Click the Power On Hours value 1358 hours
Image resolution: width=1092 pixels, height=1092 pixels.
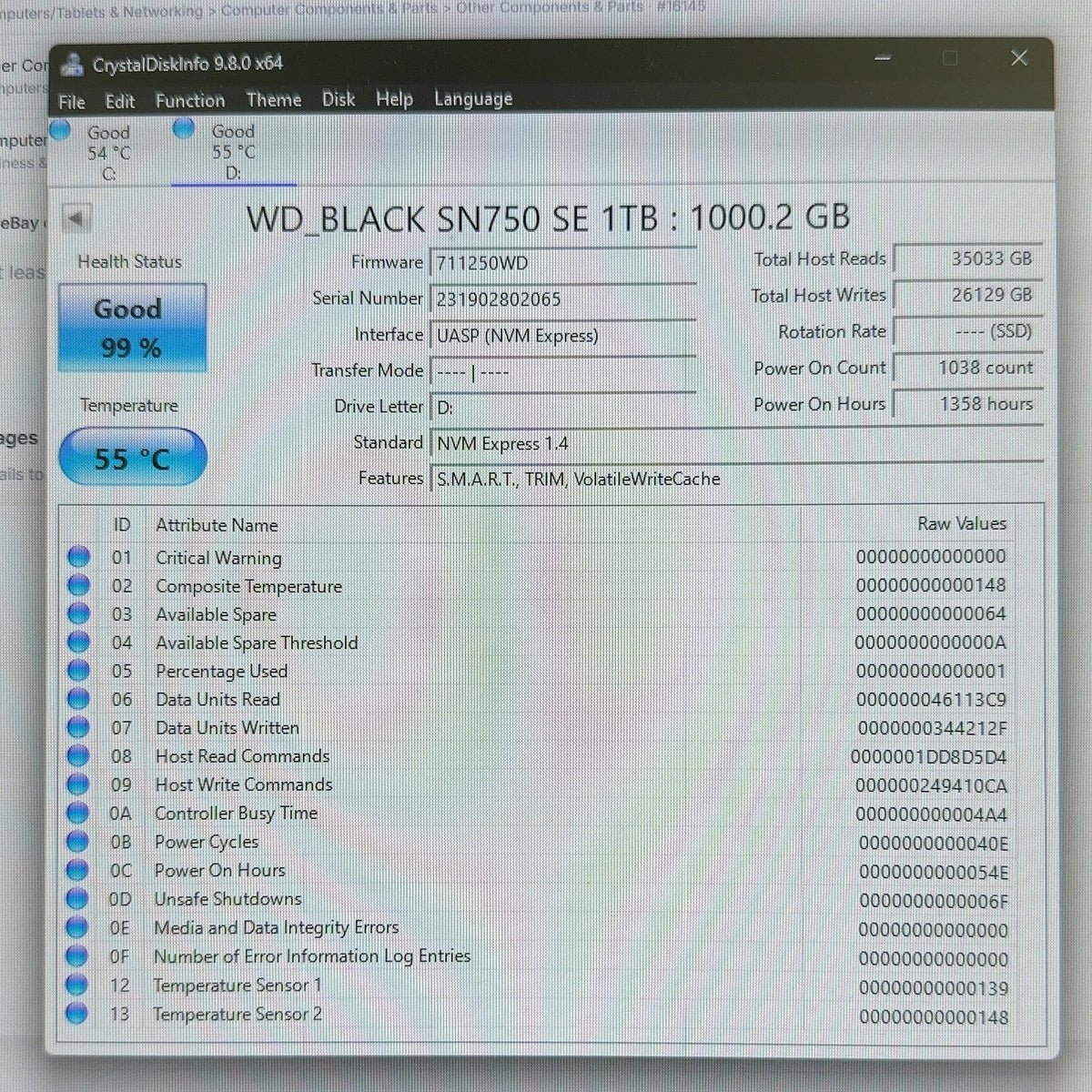968,404
